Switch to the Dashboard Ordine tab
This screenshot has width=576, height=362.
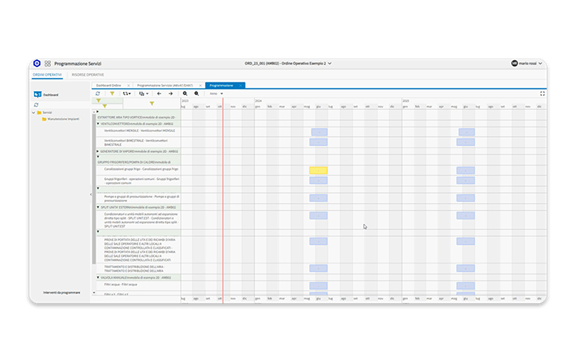click(109, 85)
